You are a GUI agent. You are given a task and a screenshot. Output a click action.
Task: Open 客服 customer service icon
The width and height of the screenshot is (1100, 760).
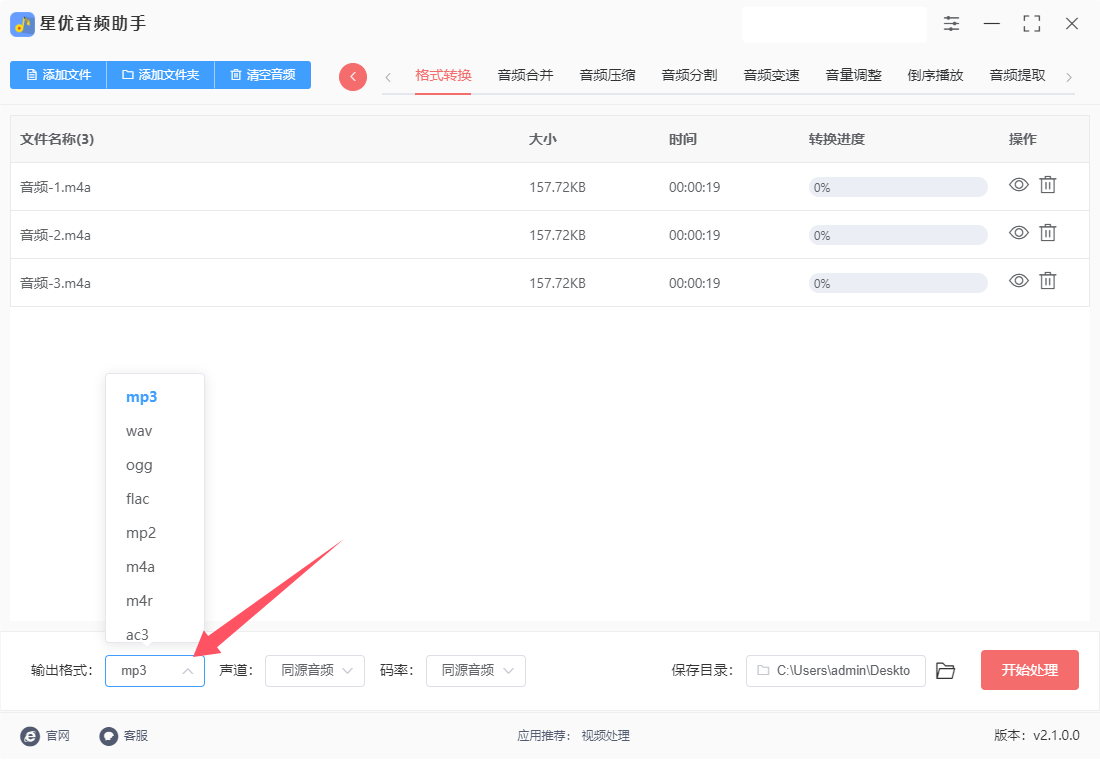pos(108,735)
